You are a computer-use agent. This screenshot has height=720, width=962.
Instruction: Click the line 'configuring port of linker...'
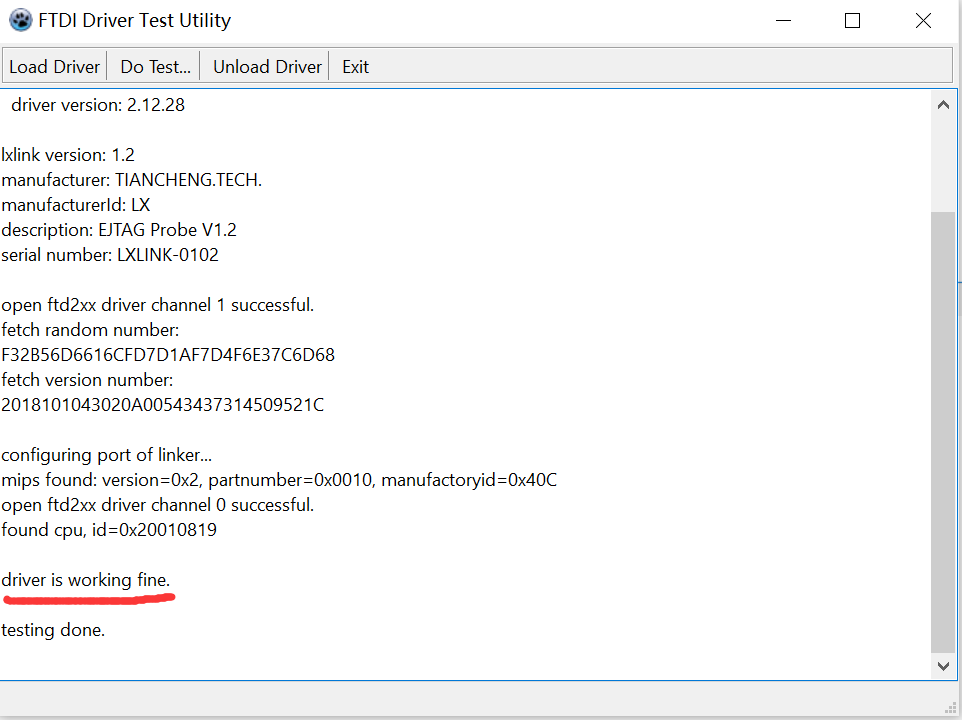click(x=106, y=454)
